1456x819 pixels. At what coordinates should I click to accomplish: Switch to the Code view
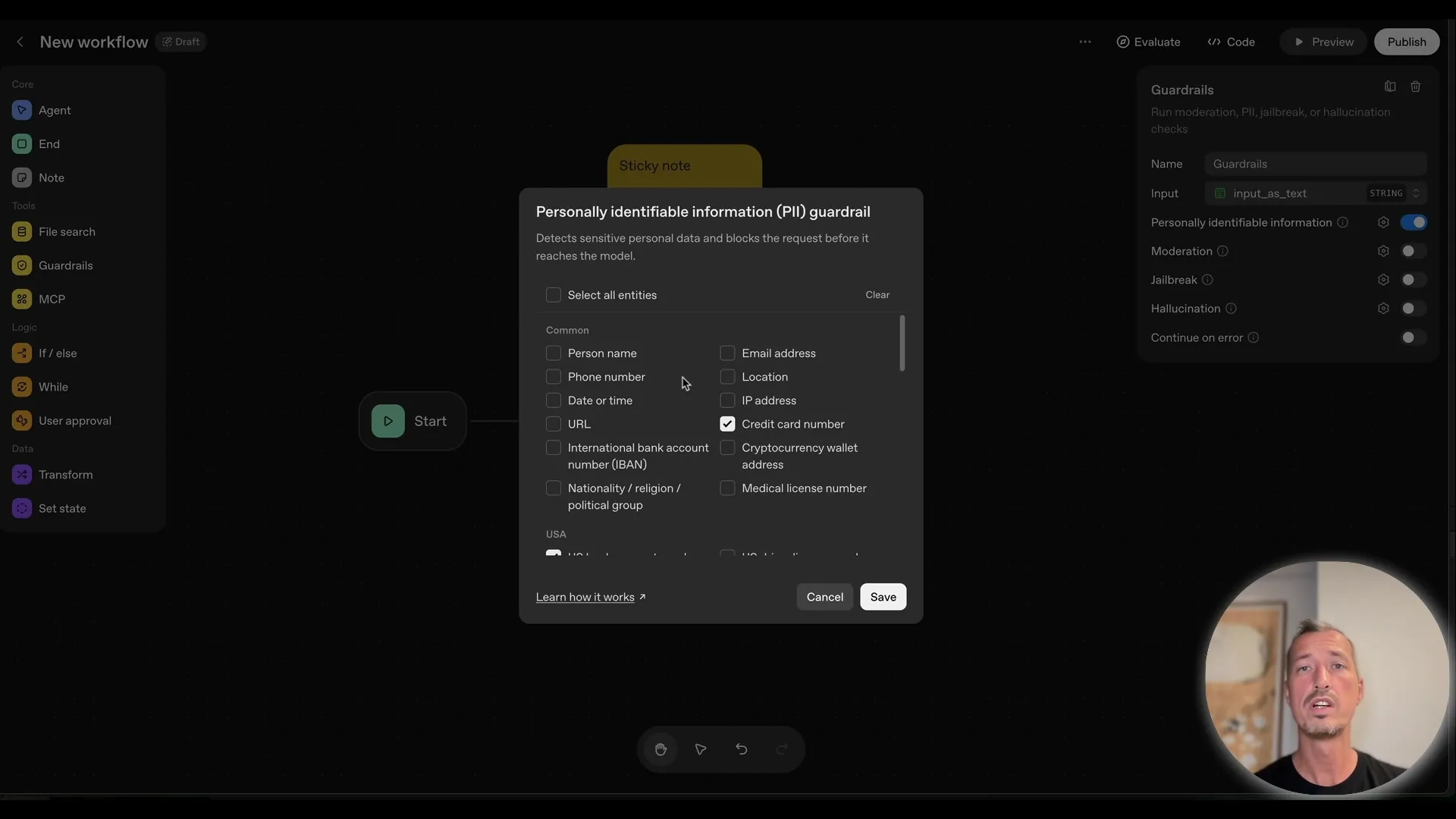(x=1230, y=42)
